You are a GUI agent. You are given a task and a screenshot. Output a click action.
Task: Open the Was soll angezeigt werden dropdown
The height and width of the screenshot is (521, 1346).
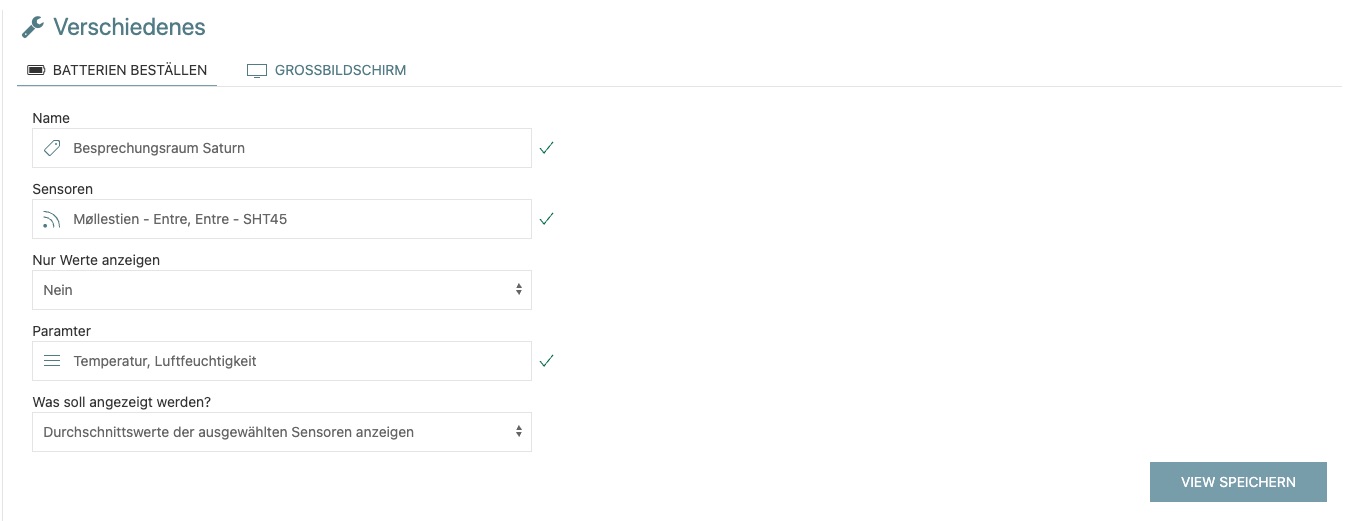[281, 432]
